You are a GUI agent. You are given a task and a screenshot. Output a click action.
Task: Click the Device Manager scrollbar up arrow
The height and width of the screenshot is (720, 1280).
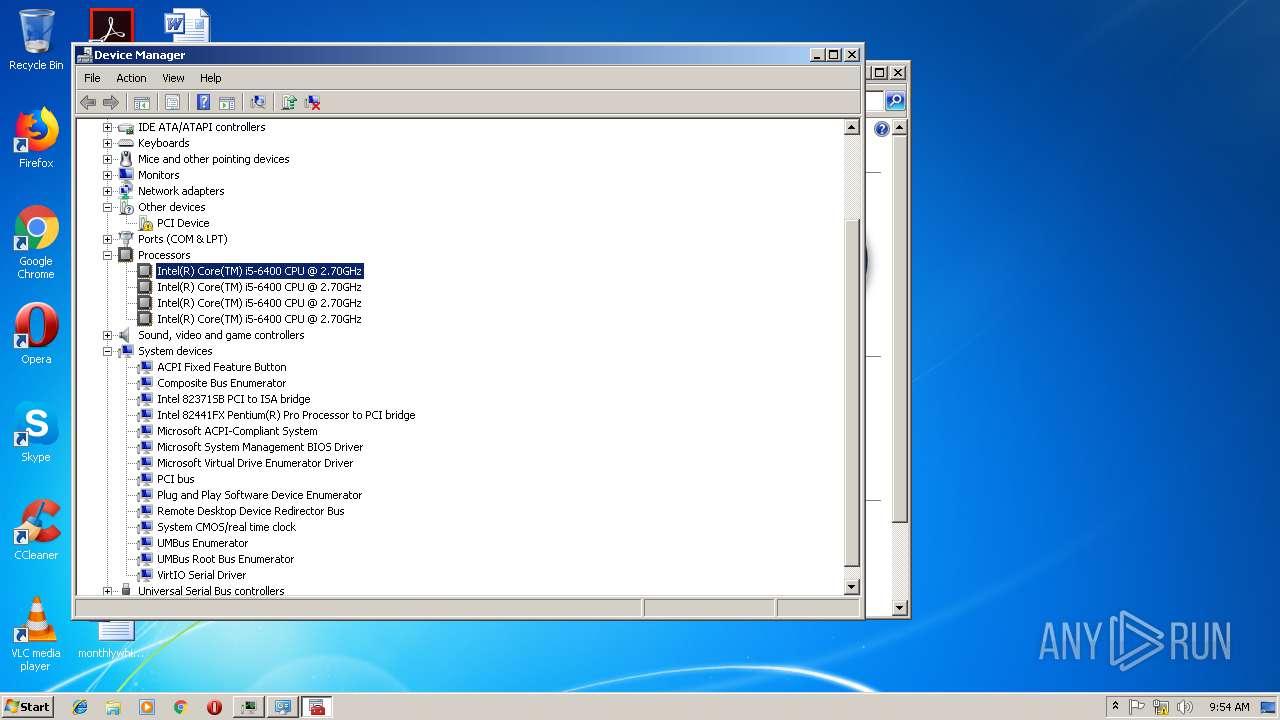click(852, 127)
